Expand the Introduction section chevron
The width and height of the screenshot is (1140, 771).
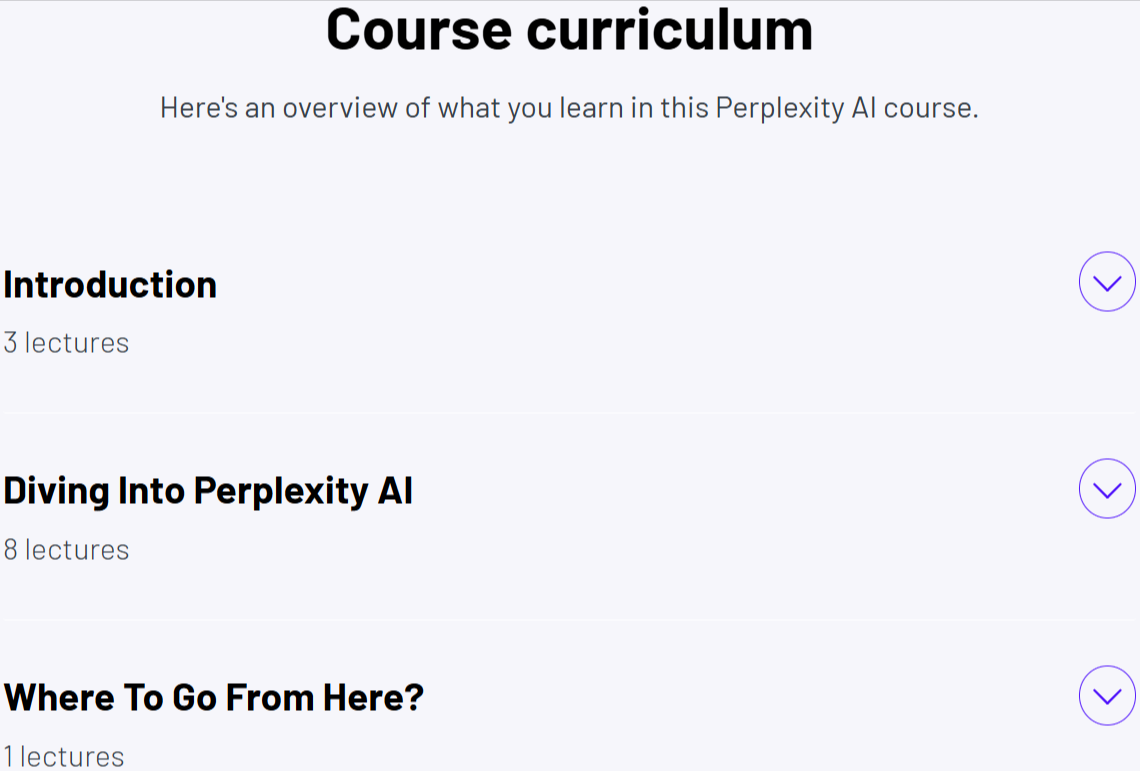pos(1107,282)
